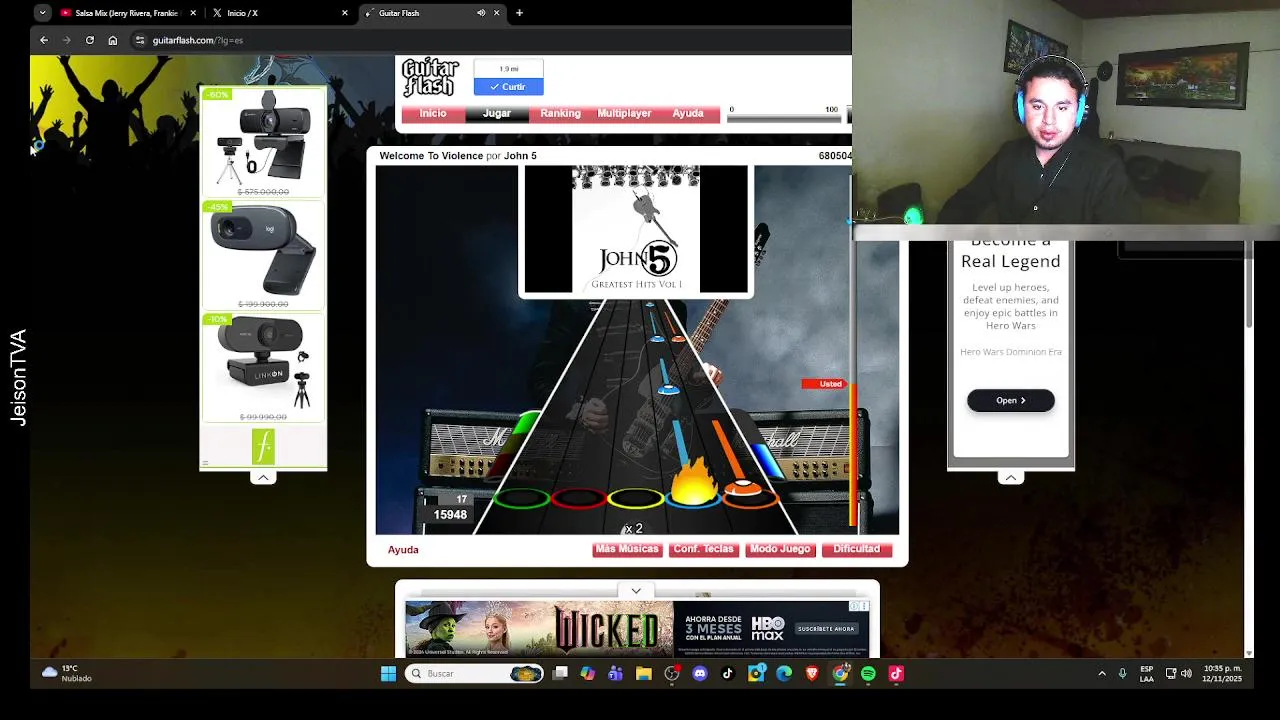This screenshot has width=1280, height=720.
Task: Open Microsoft Teams from taskbar
Action: (615, 674)
